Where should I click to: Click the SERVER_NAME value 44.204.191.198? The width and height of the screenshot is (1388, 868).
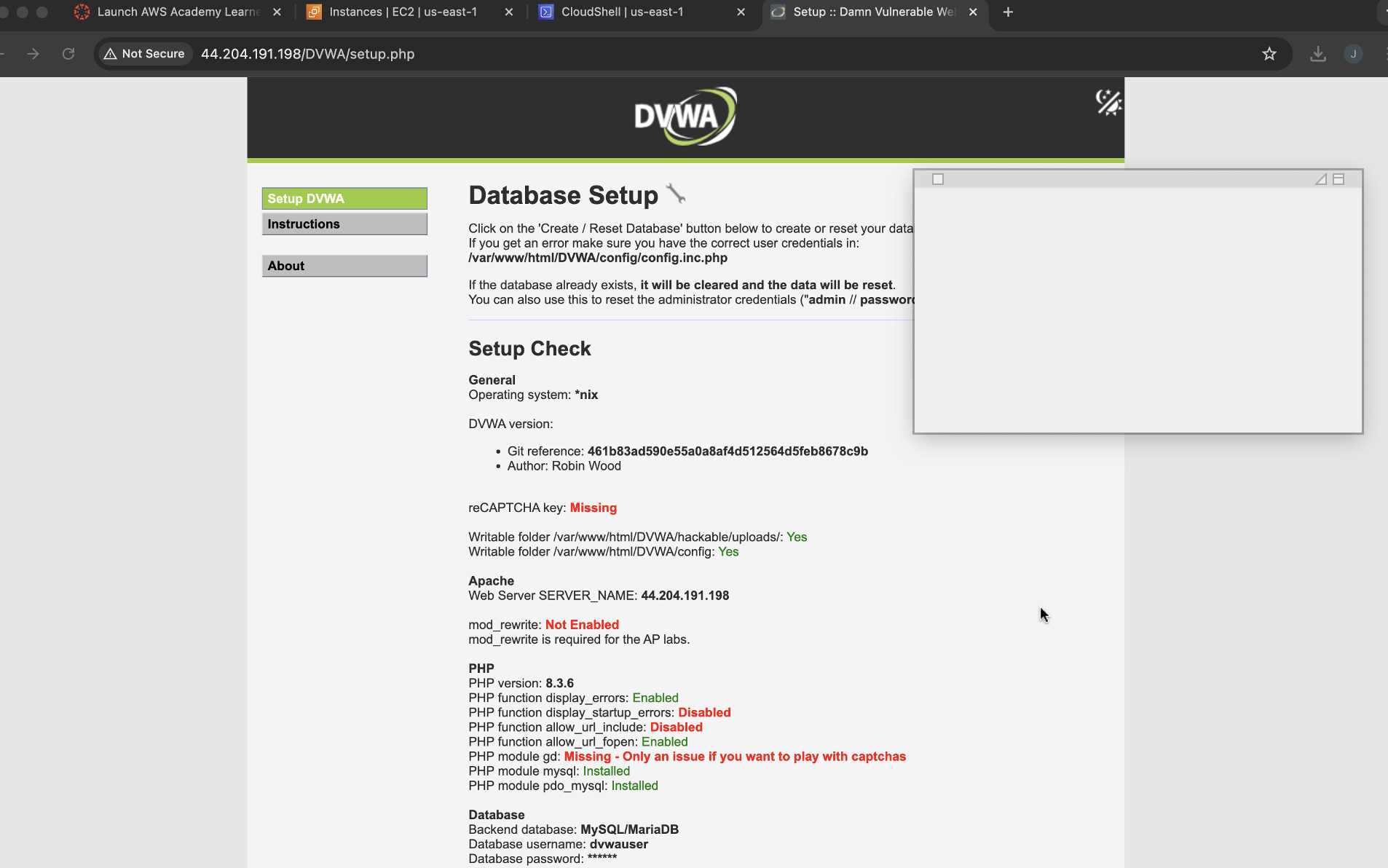pos(685,596)
